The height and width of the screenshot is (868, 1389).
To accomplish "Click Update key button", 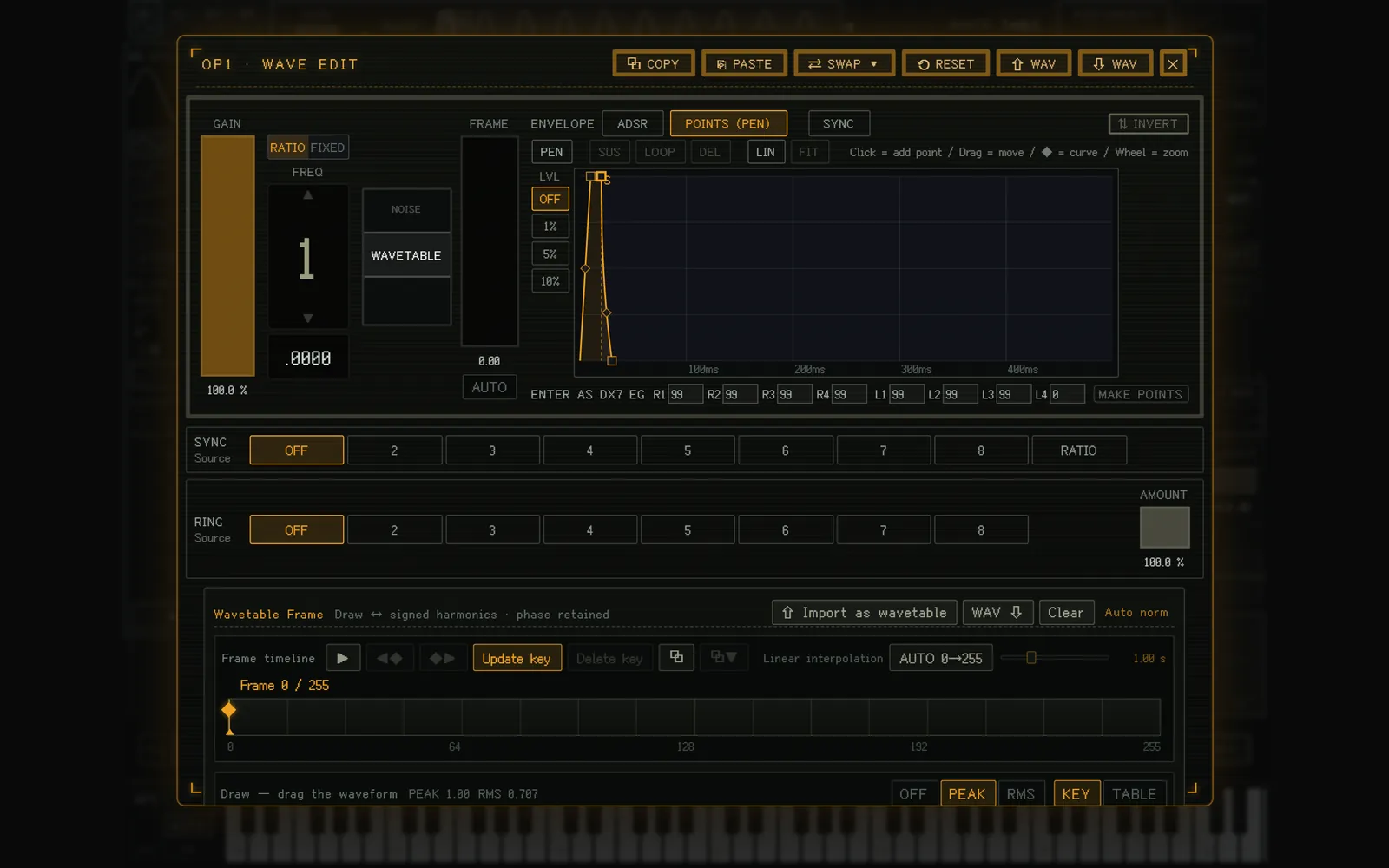I will click(x=517, y=658).
